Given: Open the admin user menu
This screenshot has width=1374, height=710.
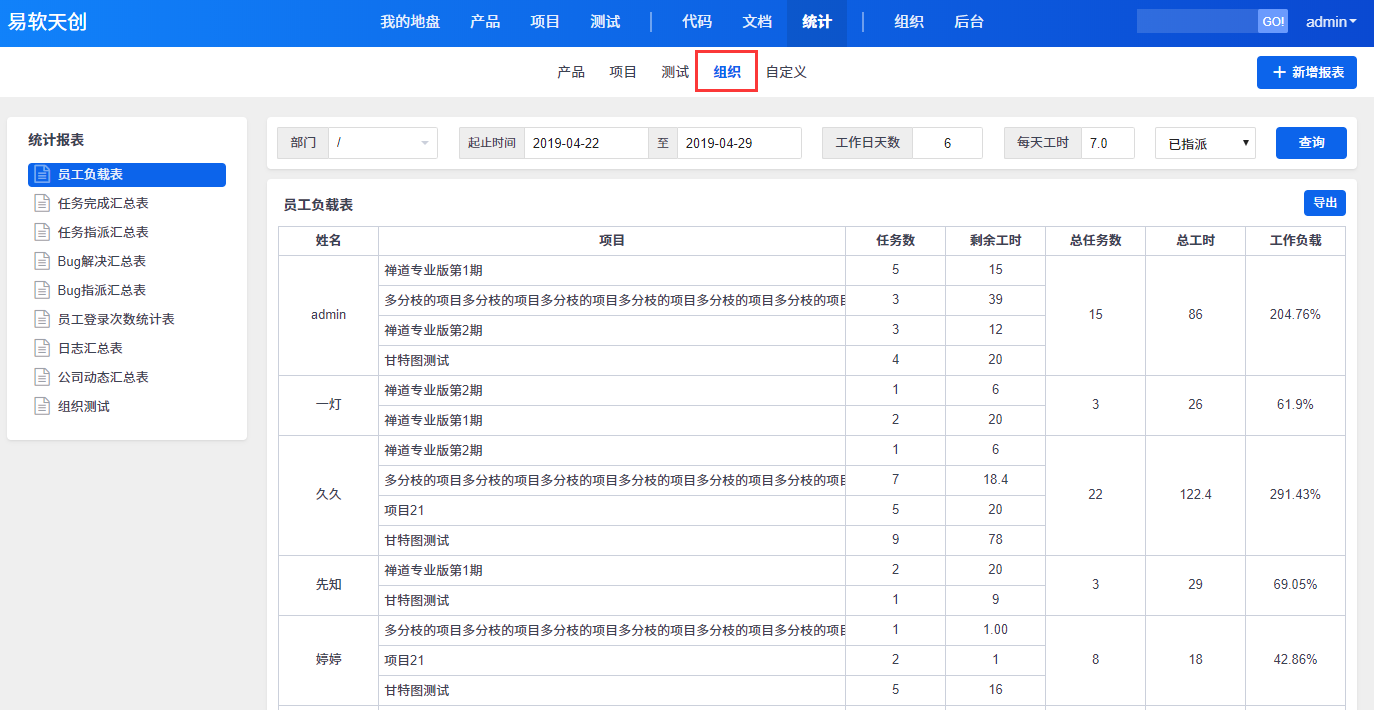Looking at the screenshot, I should click(x=1331, y=22).
